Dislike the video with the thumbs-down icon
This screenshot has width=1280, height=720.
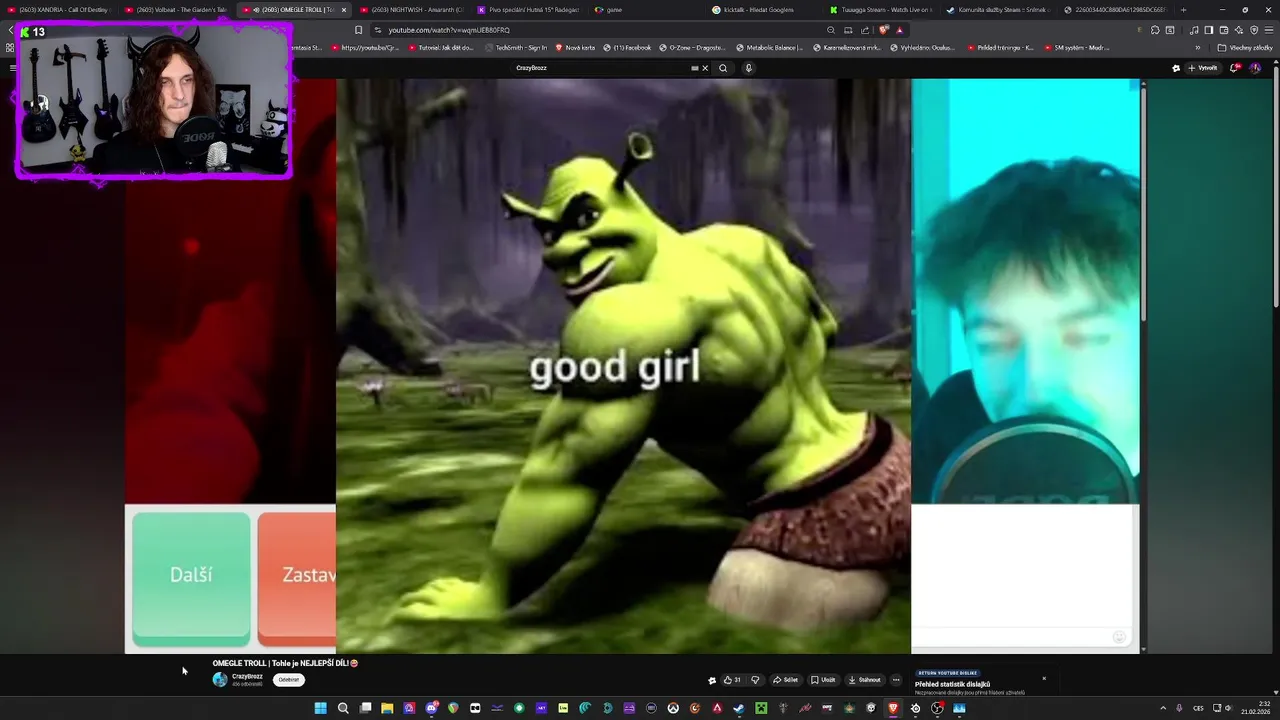[755, 680]
